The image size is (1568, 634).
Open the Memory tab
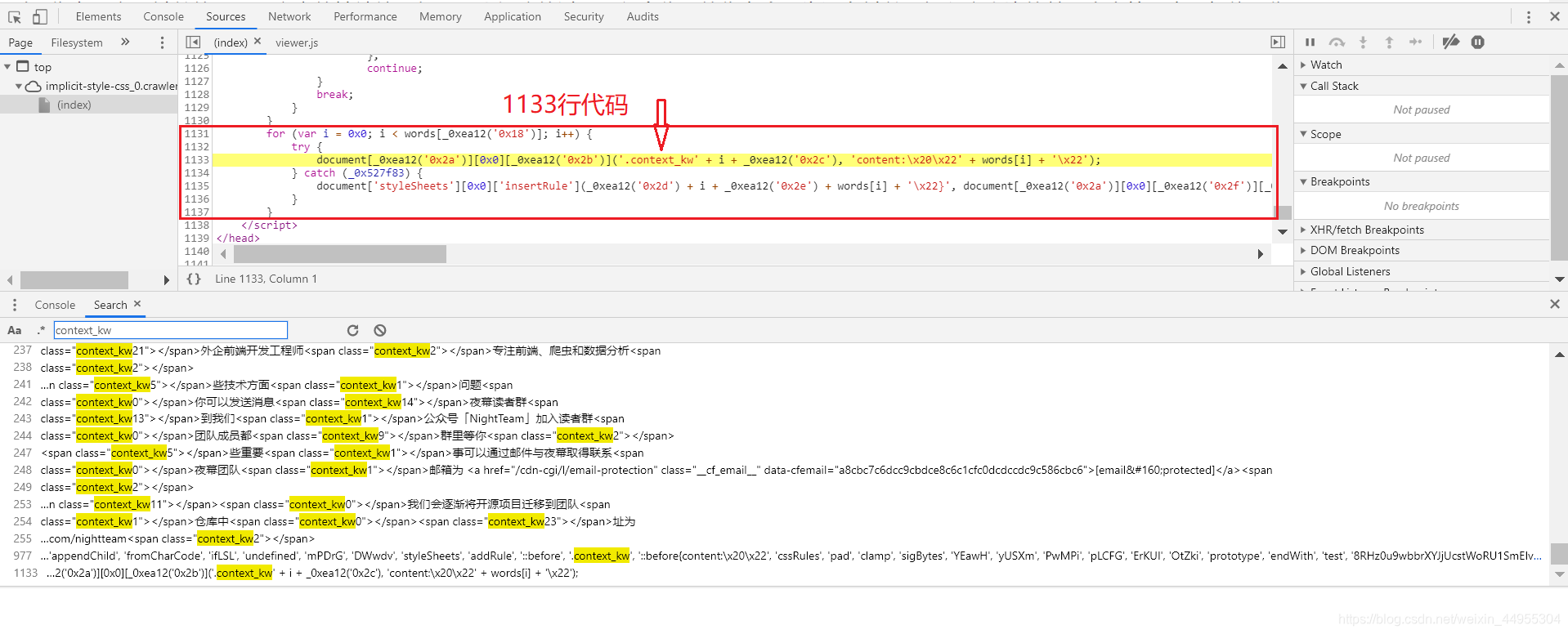[441, 16]
